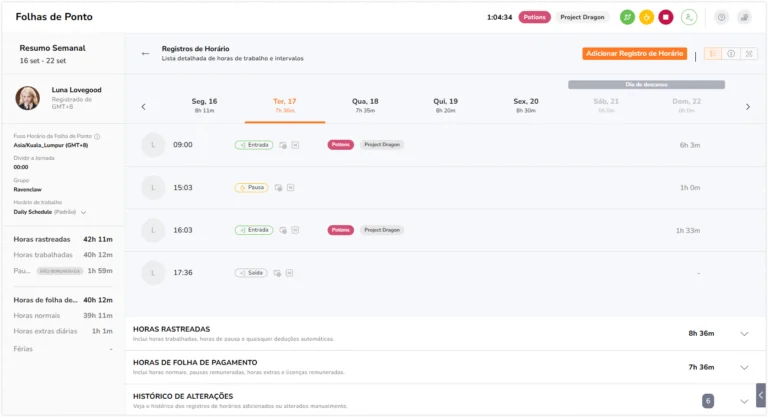768x417 pixels.
Task: Click the Project Dragon tag in the top header
Action: coord(582,17)
